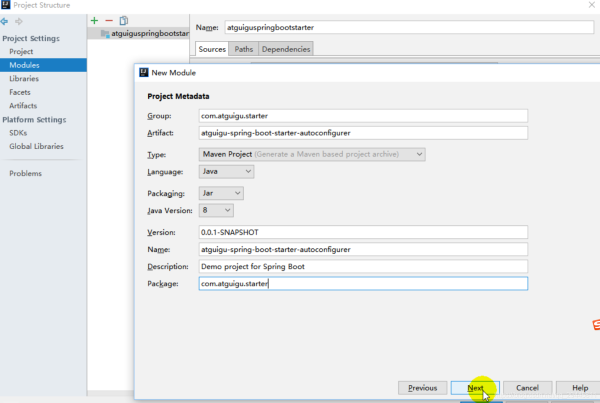Select Modules in the sidebar
Image resolution: width=600 pixels, height=403 pixels.
[x=43, y=65]
